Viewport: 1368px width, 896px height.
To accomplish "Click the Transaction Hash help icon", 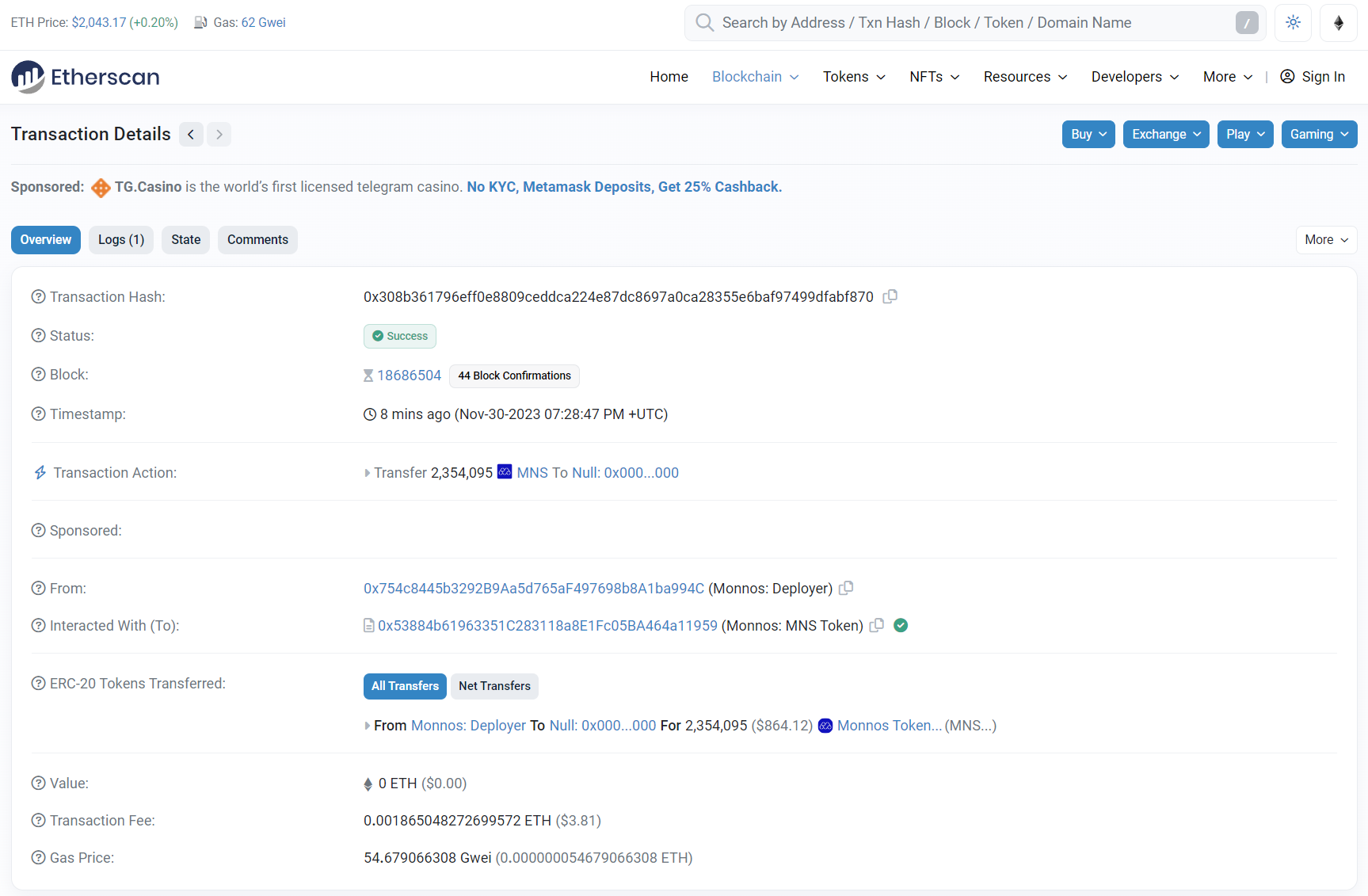I will click(x=38, y=296).
